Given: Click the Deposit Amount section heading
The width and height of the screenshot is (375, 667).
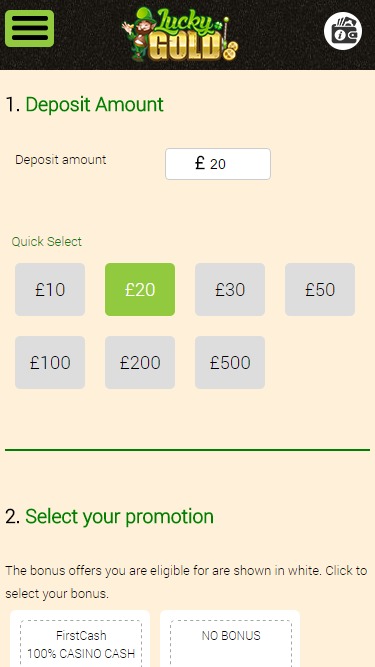Looking at the screenshot, I should click(85, 105).
